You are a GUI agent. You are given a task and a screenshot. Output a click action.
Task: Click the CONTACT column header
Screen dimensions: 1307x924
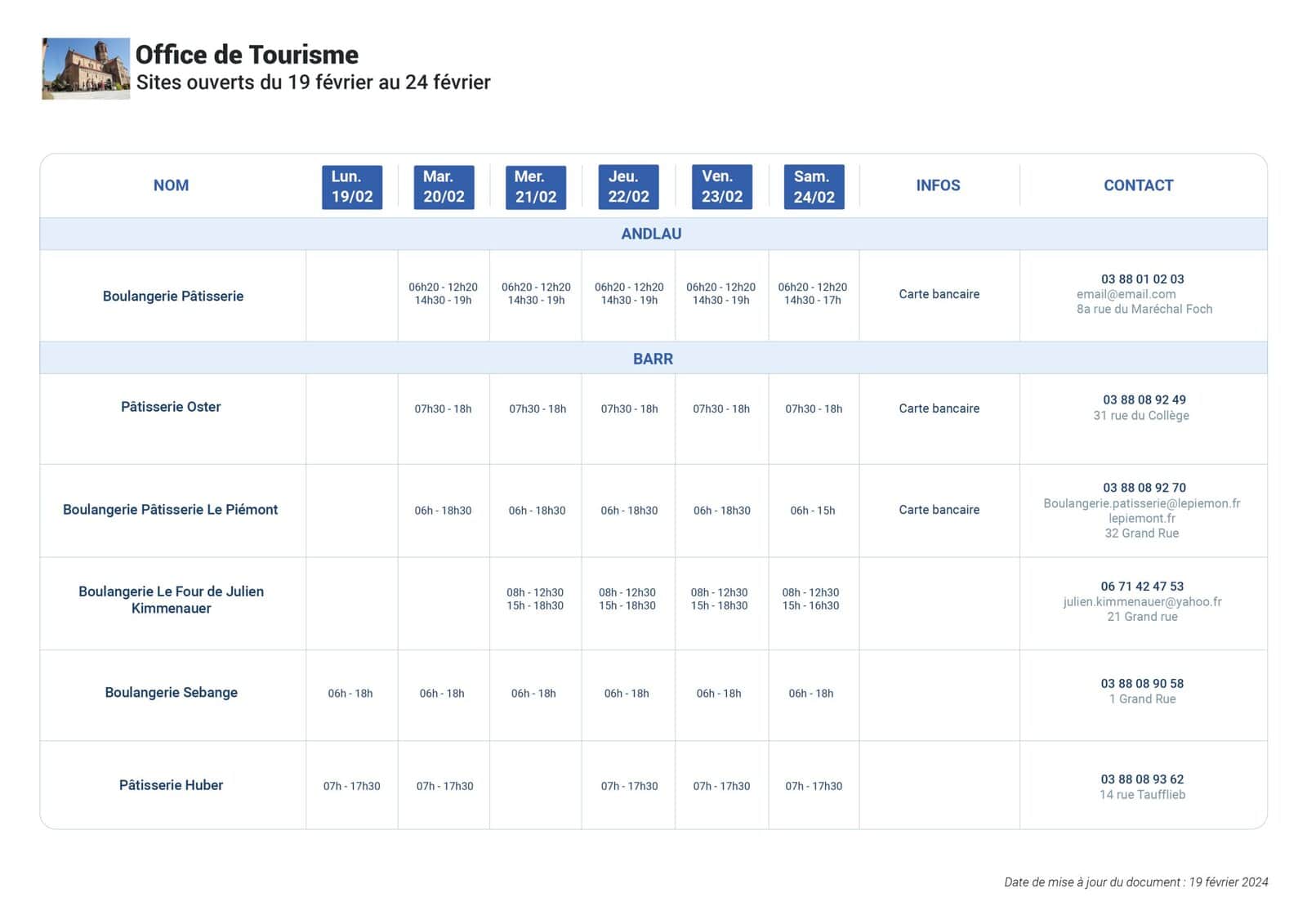pyautogui.click(x=1138, y=185)
